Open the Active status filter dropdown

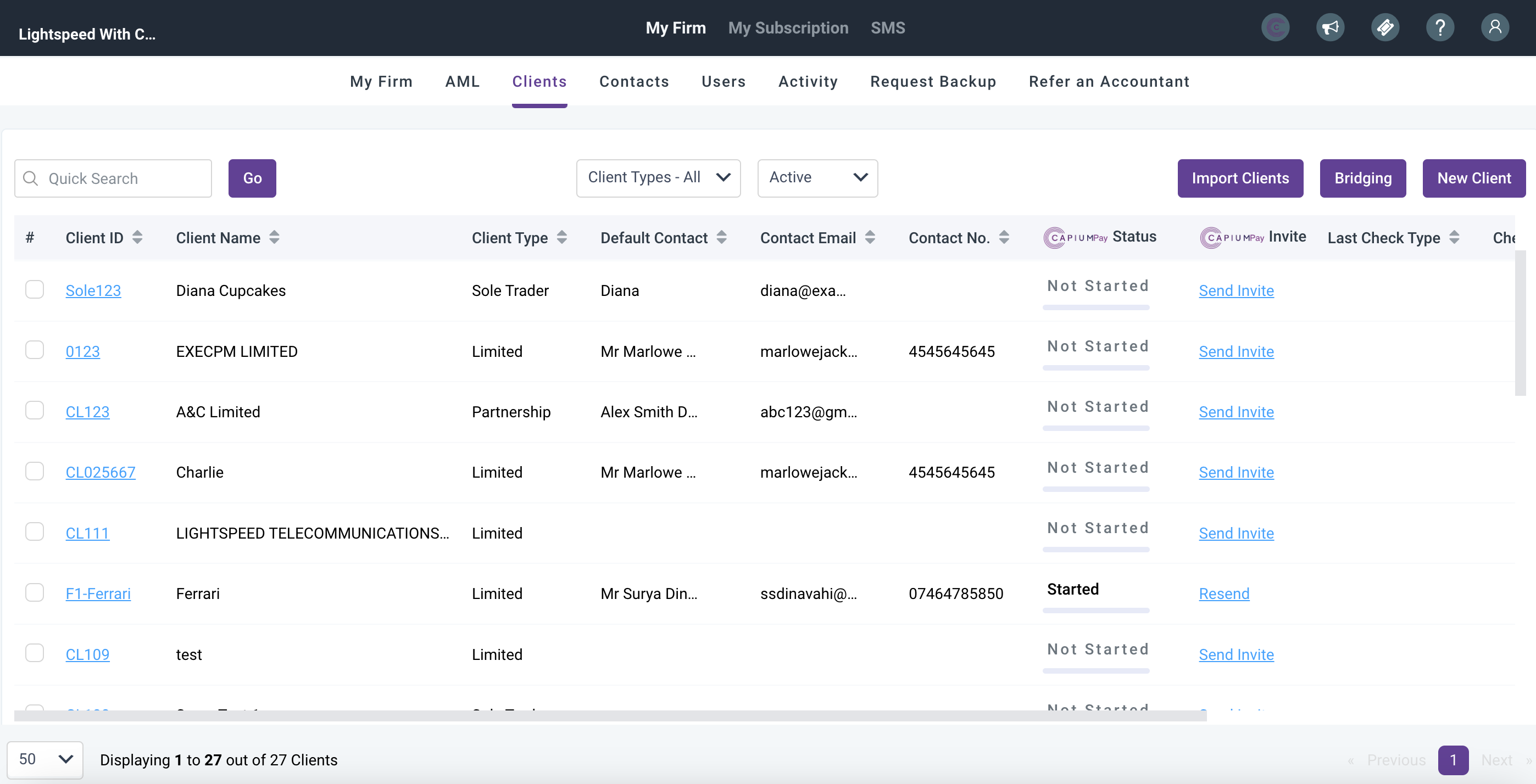click(817, 177)
